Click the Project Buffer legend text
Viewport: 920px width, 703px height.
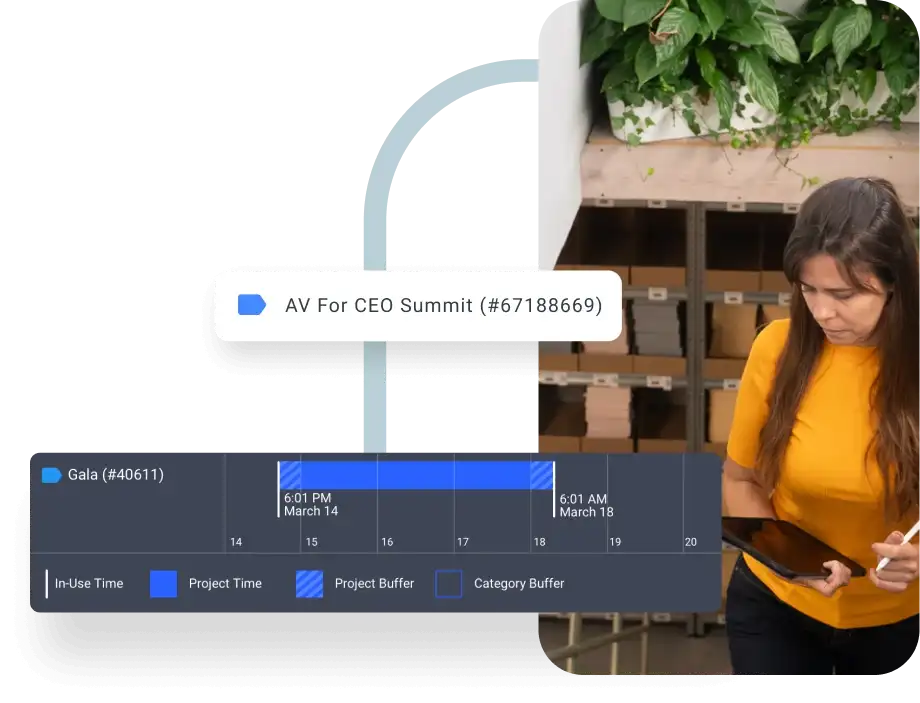pos(374,584)
